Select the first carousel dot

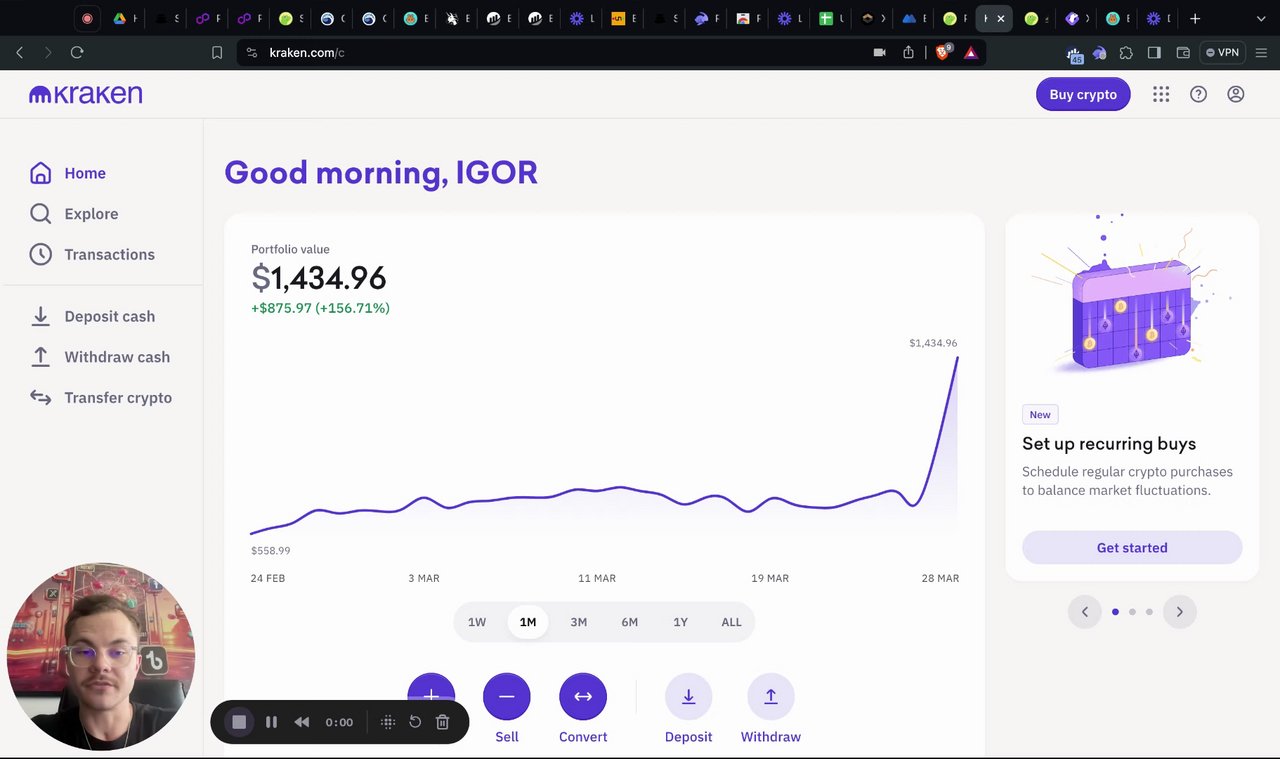(1115, 612)
